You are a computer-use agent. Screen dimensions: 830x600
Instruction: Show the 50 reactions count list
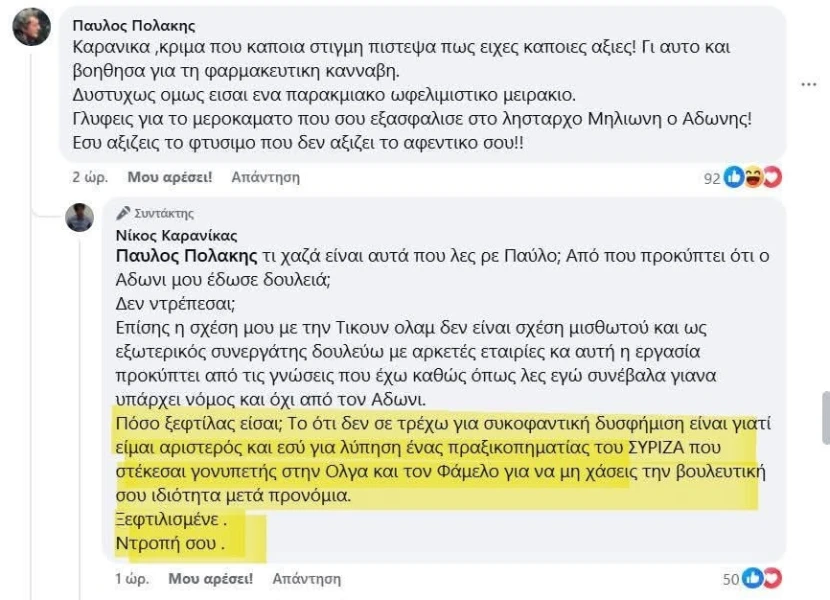click(x=729, y=579)
